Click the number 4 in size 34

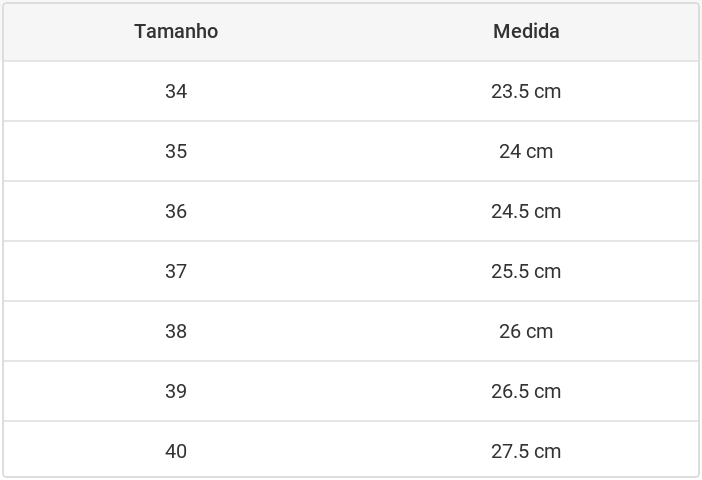coord(182,91)
